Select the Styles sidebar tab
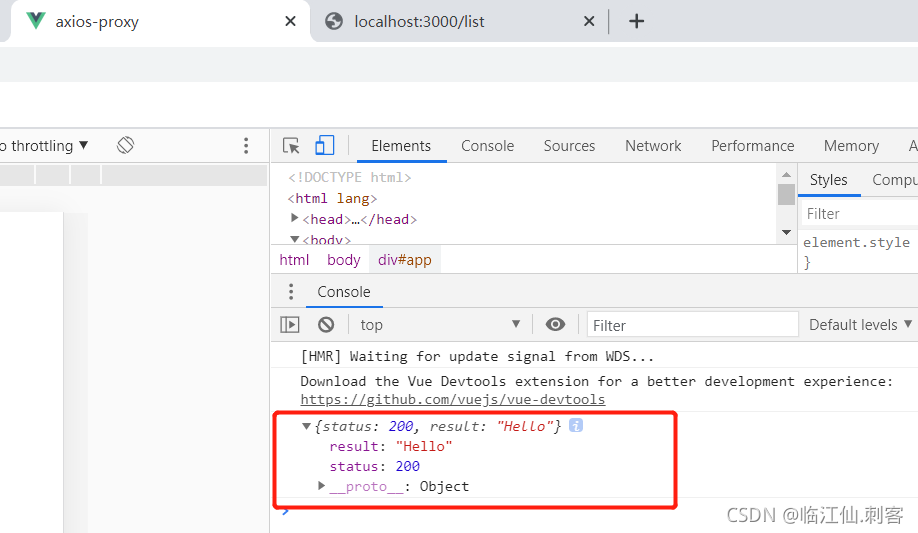 [x=828, y=180]
